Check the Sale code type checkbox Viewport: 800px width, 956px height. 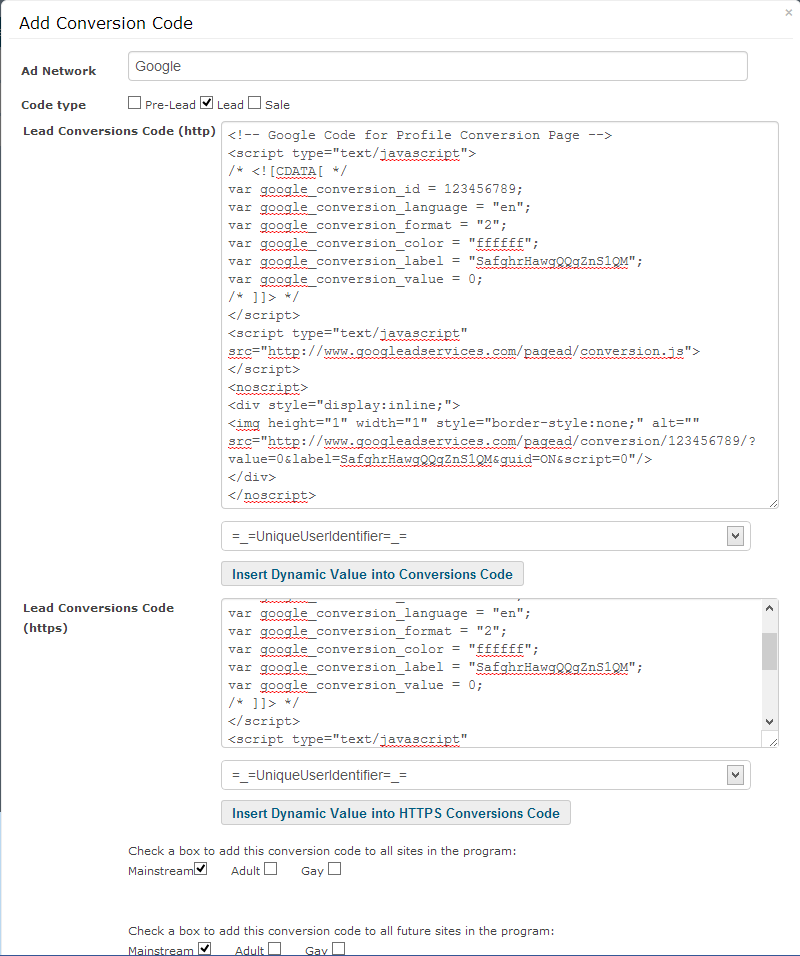click(x=254, y=102)
